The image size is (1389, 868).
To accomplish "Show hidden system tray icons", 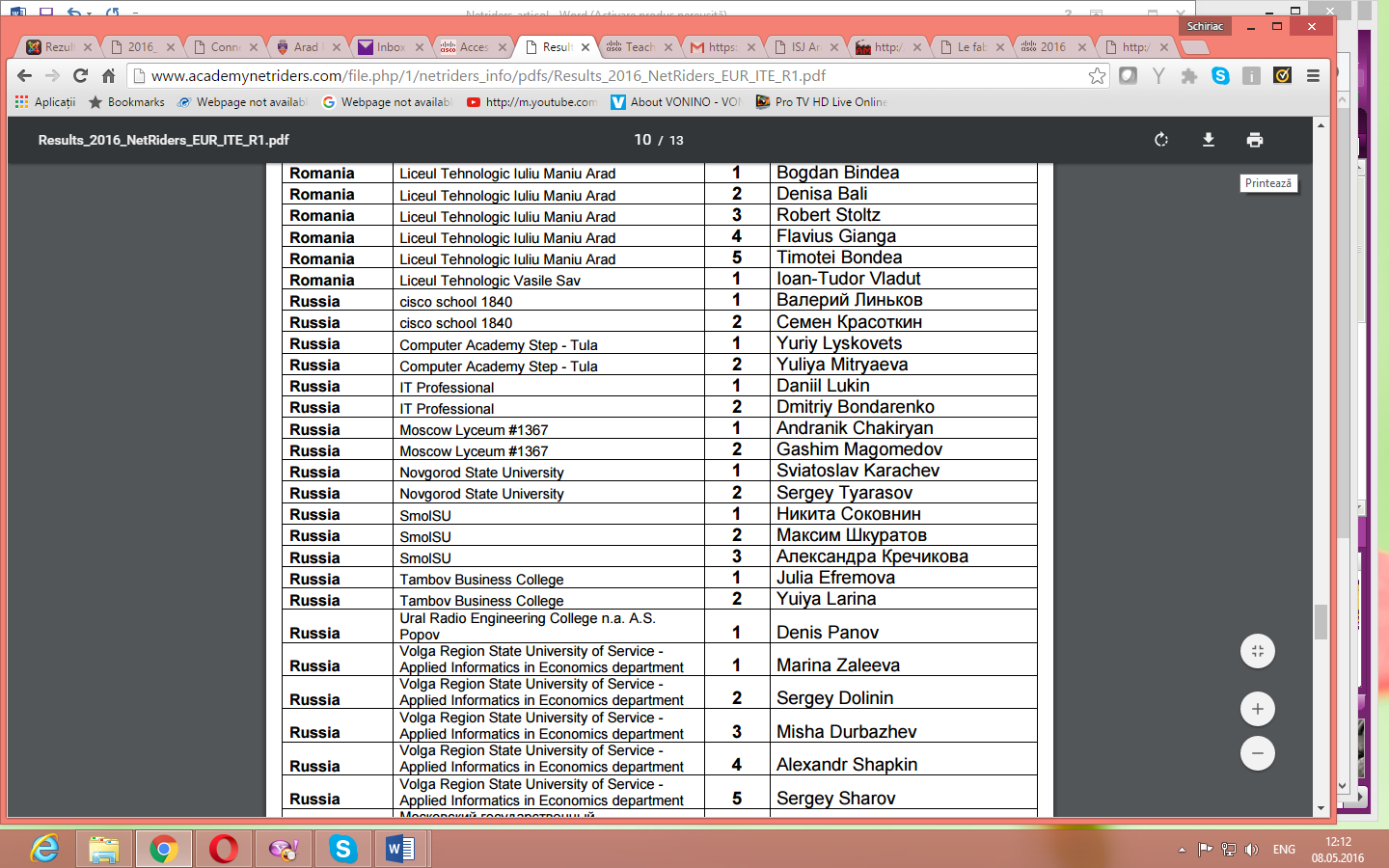I will coord(1182,850).
